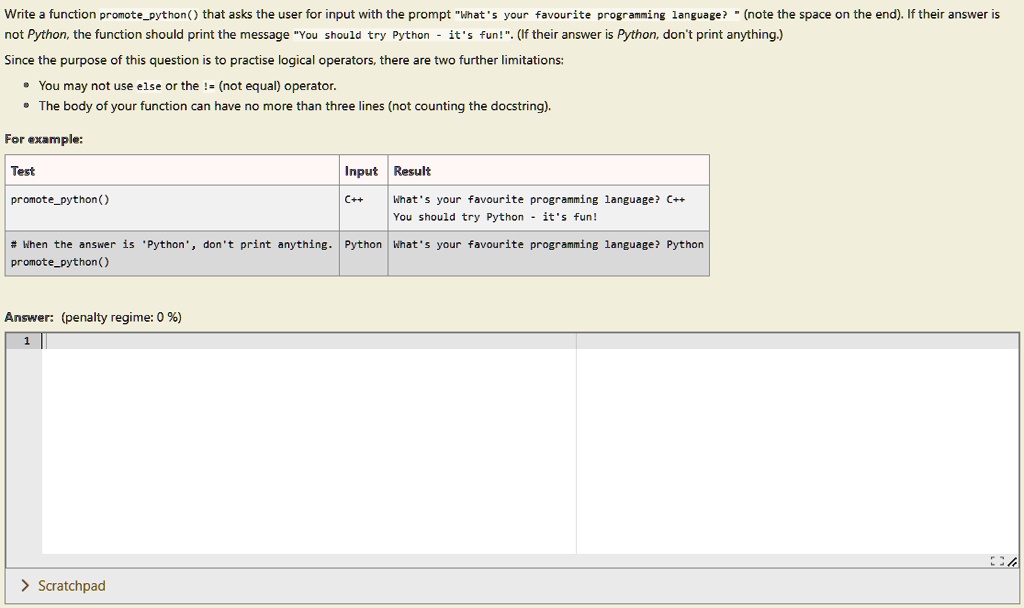
Task: Click the fullscreen expand icon below the editor
Action: pyautogui.click(x=997, y=561)
